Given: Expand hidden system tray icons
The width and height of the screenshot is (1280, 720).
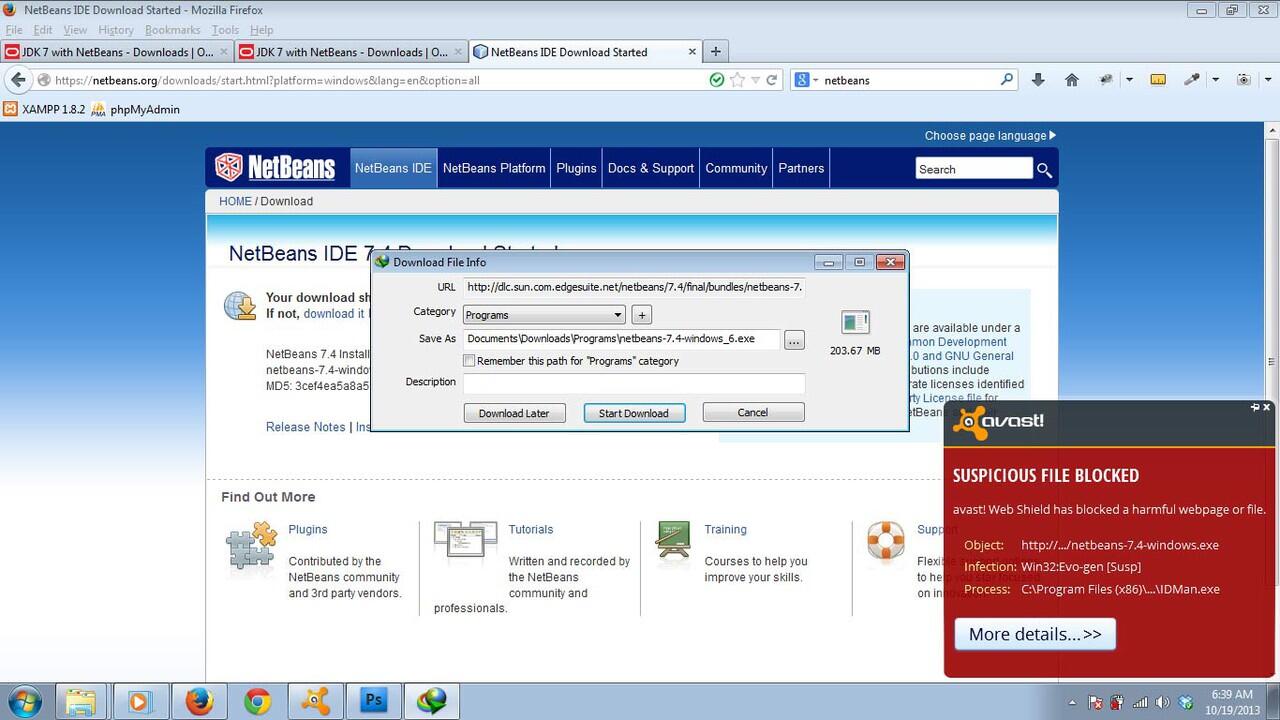Looking at the screenshot, I should click(1071, 703).
